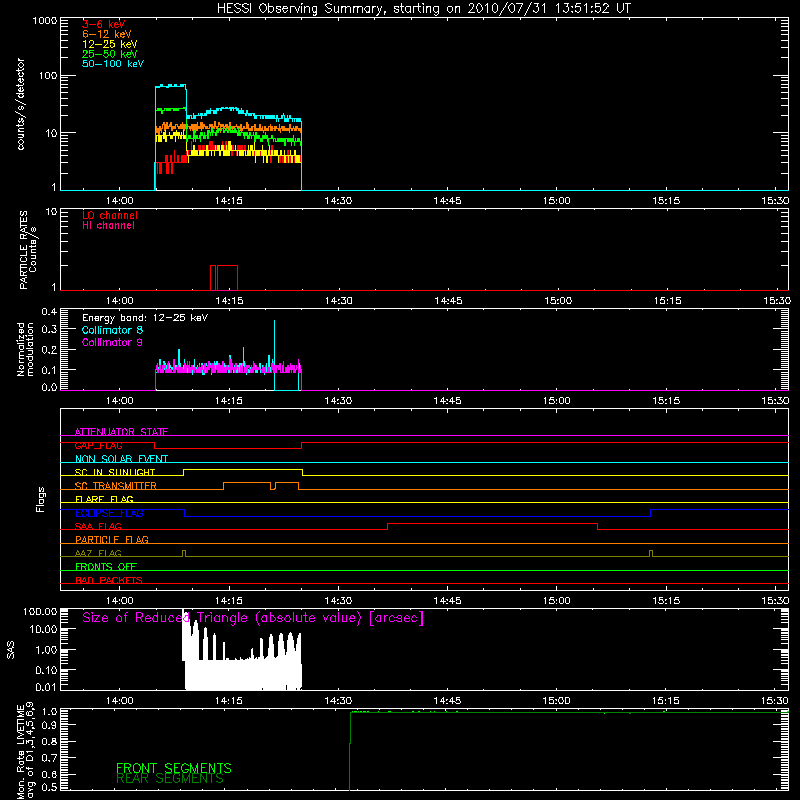Click 14:00 time label under the SAS panel
The width and height of the screenshot is (800, 800).
coord(119,701)
